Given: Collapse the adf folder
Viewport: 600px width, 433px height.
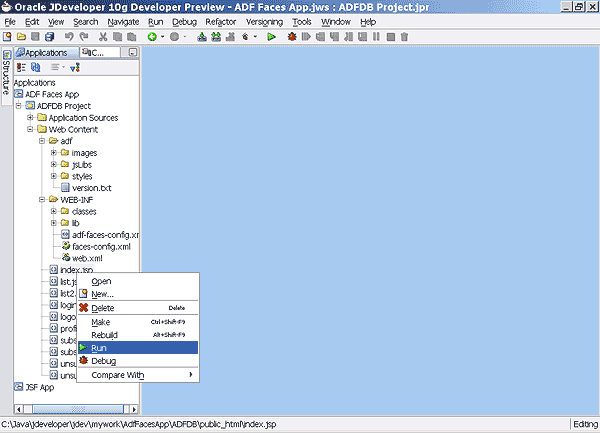Looking at the screenshot, I should (42, 141).
